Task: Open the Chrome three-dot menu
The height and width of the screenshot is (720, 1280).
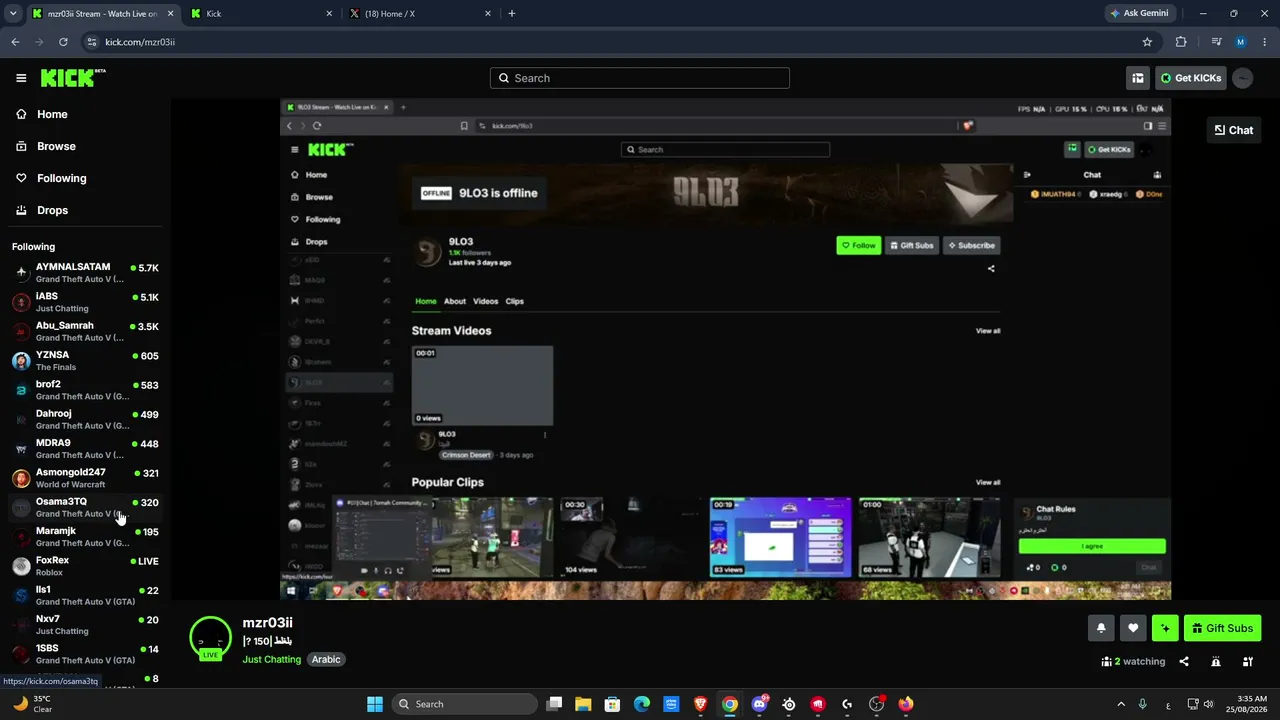Action: [x=1266, y=42]
